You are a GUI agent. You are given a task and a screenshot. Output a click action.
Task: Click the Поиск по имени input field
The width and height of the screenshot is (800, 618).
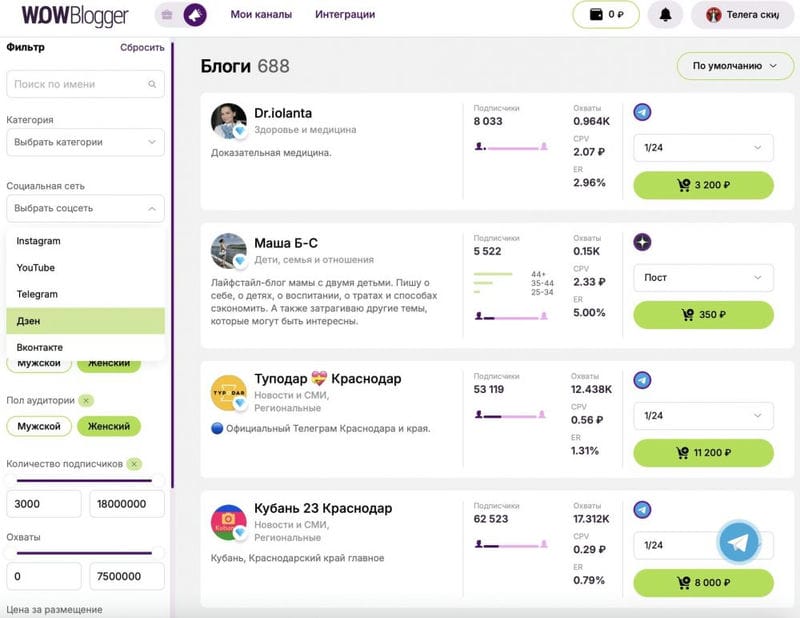point(85,84)
